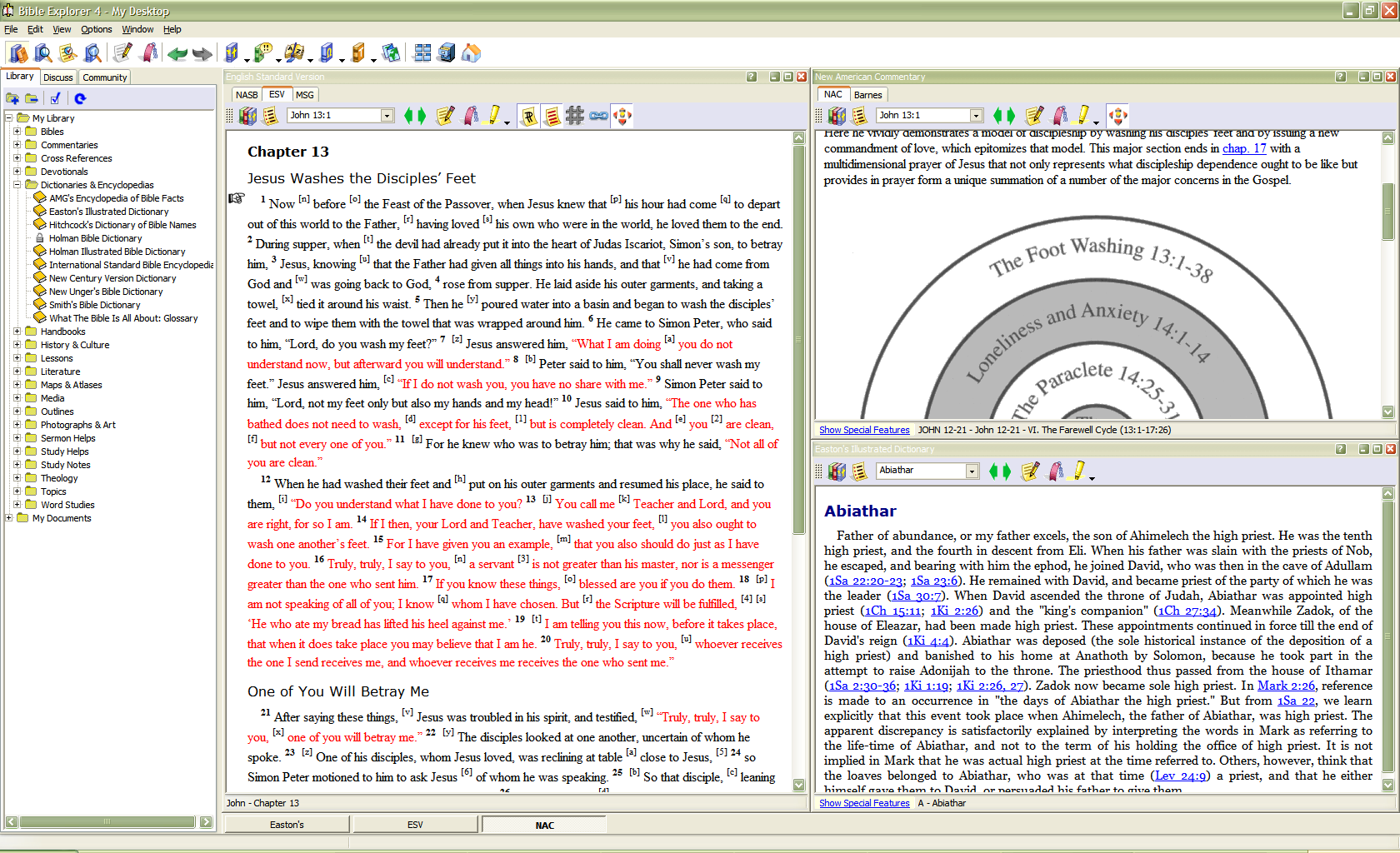Click the chain link icon in ESV toolbar
This screenshot has width=1400, height=853.
pos(598,116)
